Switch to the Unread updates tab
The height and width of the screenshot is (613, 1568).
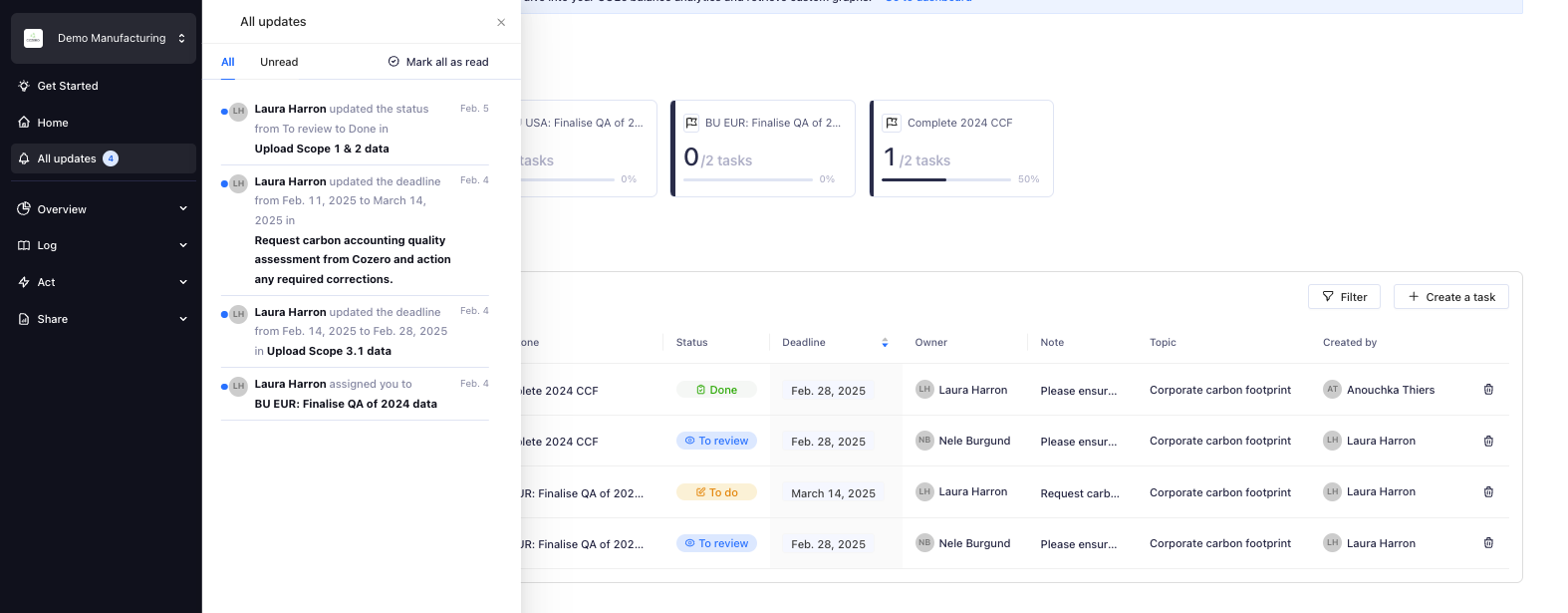pyautogui.click(x=279, y=62)
